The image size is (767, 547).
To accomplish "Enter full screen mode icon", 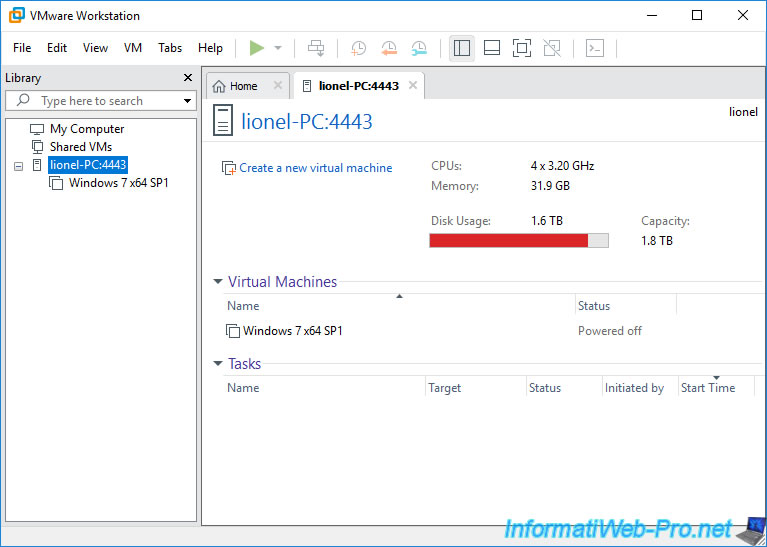I will 522,48.
